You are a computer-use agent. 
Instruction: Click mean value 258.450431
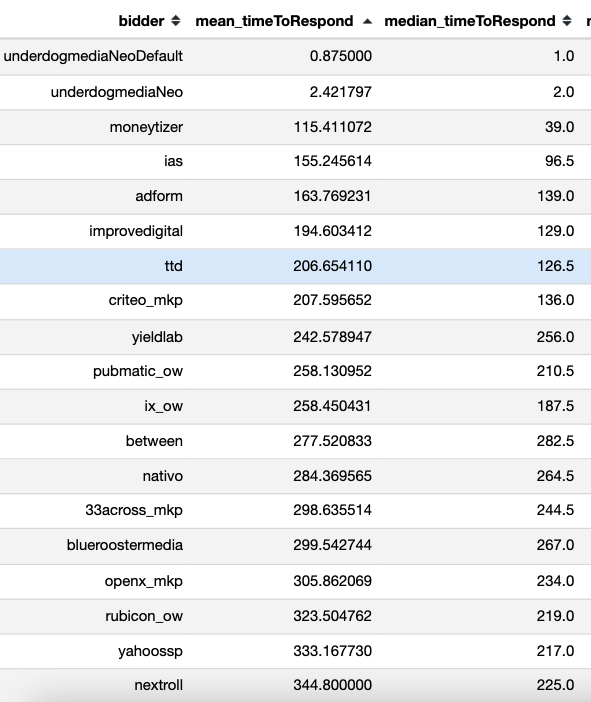coord(333,406)
